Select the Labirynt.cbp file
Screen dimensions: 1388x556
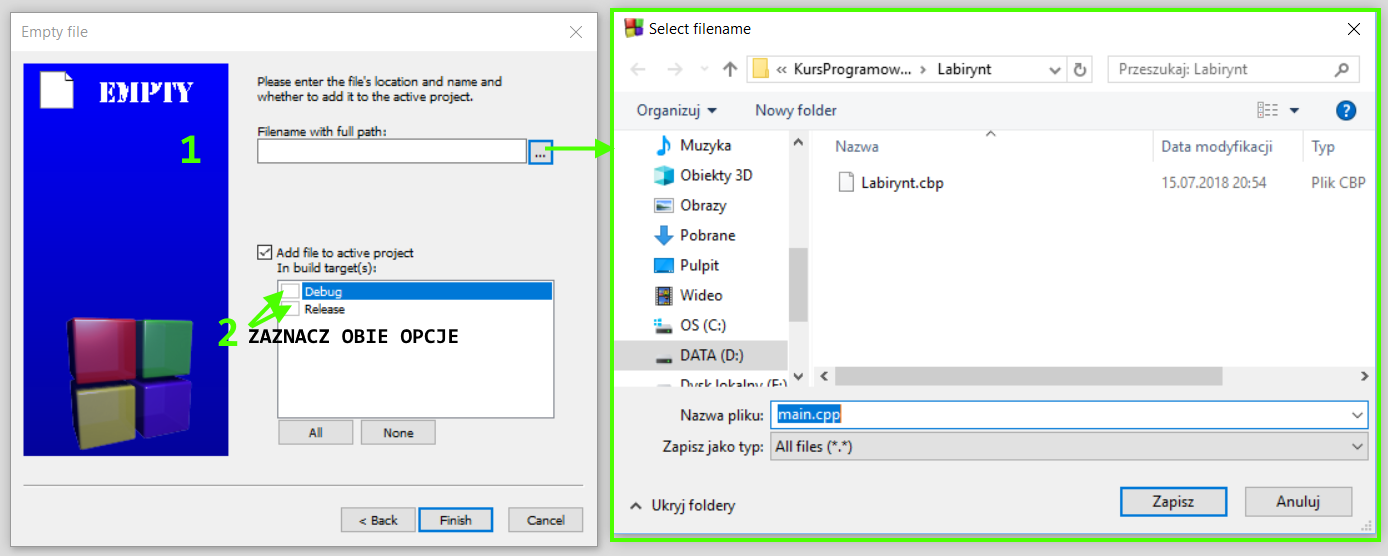[x=901, y=183]
